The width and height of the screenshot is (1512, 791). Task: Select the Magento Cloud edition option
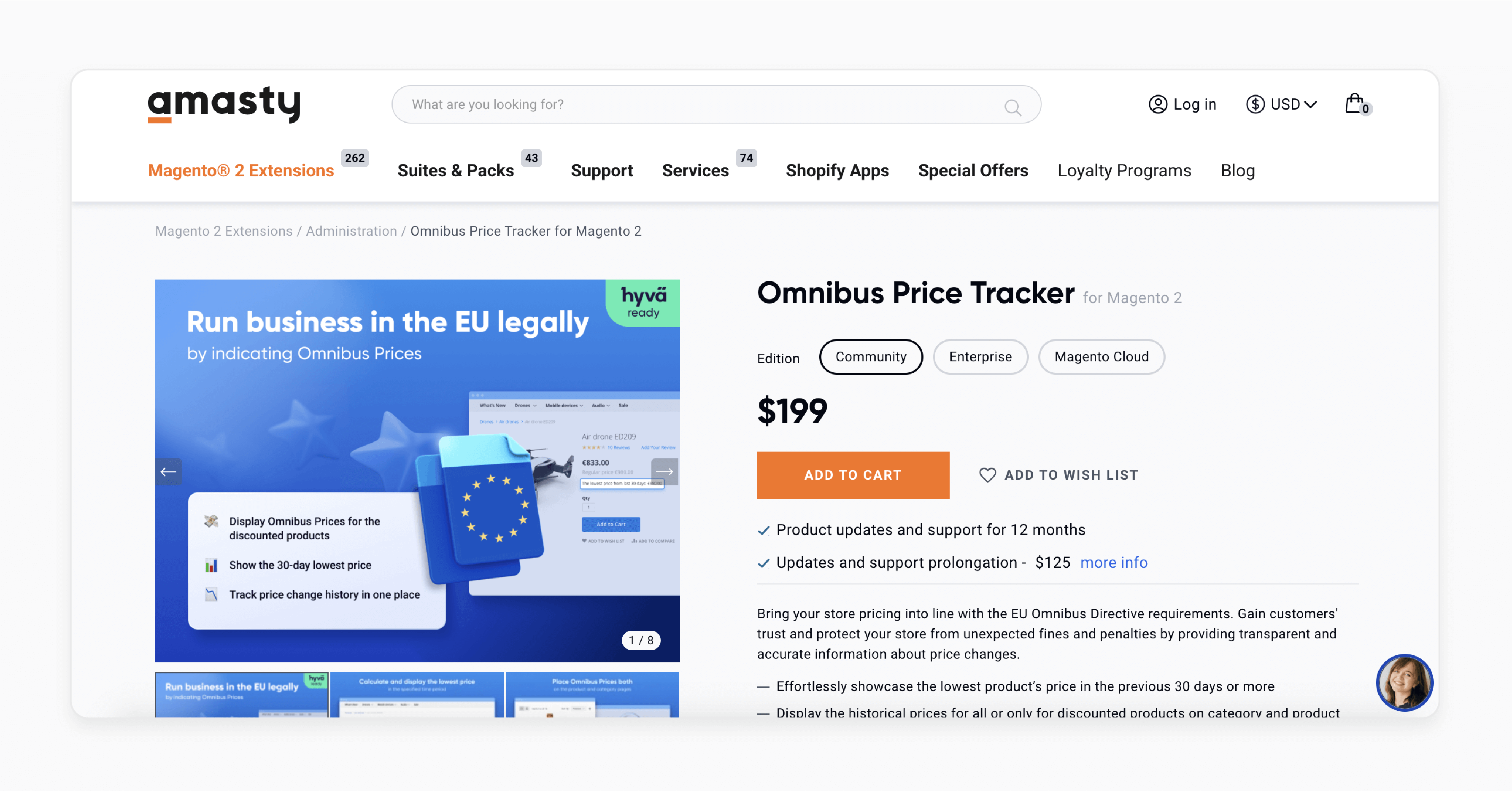pyautogui.click(x=1102, y=356)
